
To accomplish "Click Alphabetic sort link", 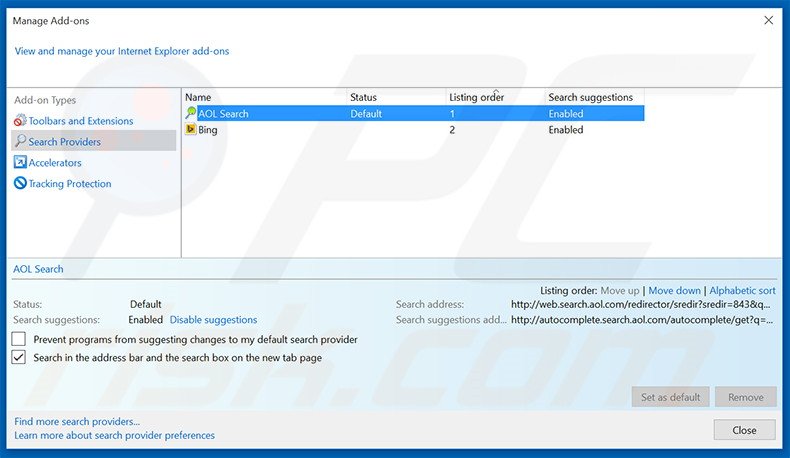I will click(742, 291).
